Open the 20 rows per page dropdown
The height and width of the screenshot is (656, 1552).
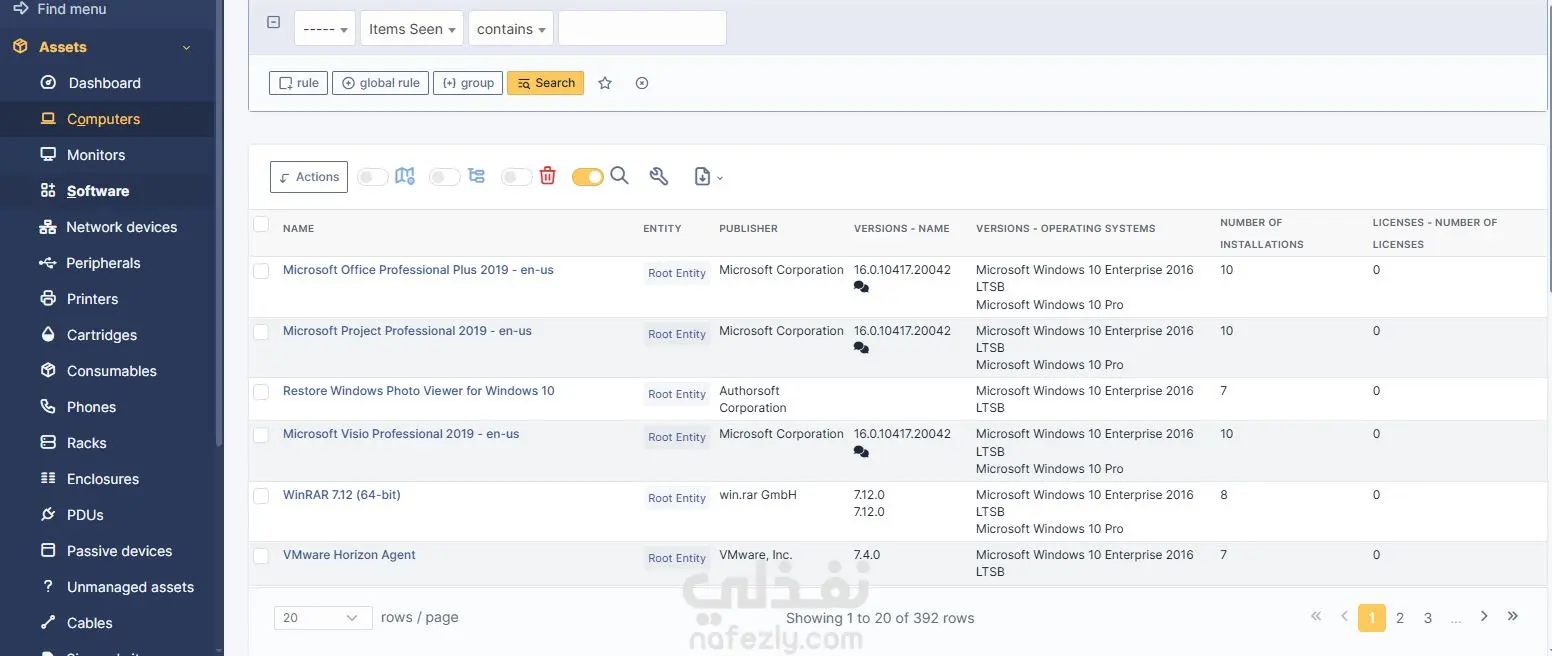323,618
